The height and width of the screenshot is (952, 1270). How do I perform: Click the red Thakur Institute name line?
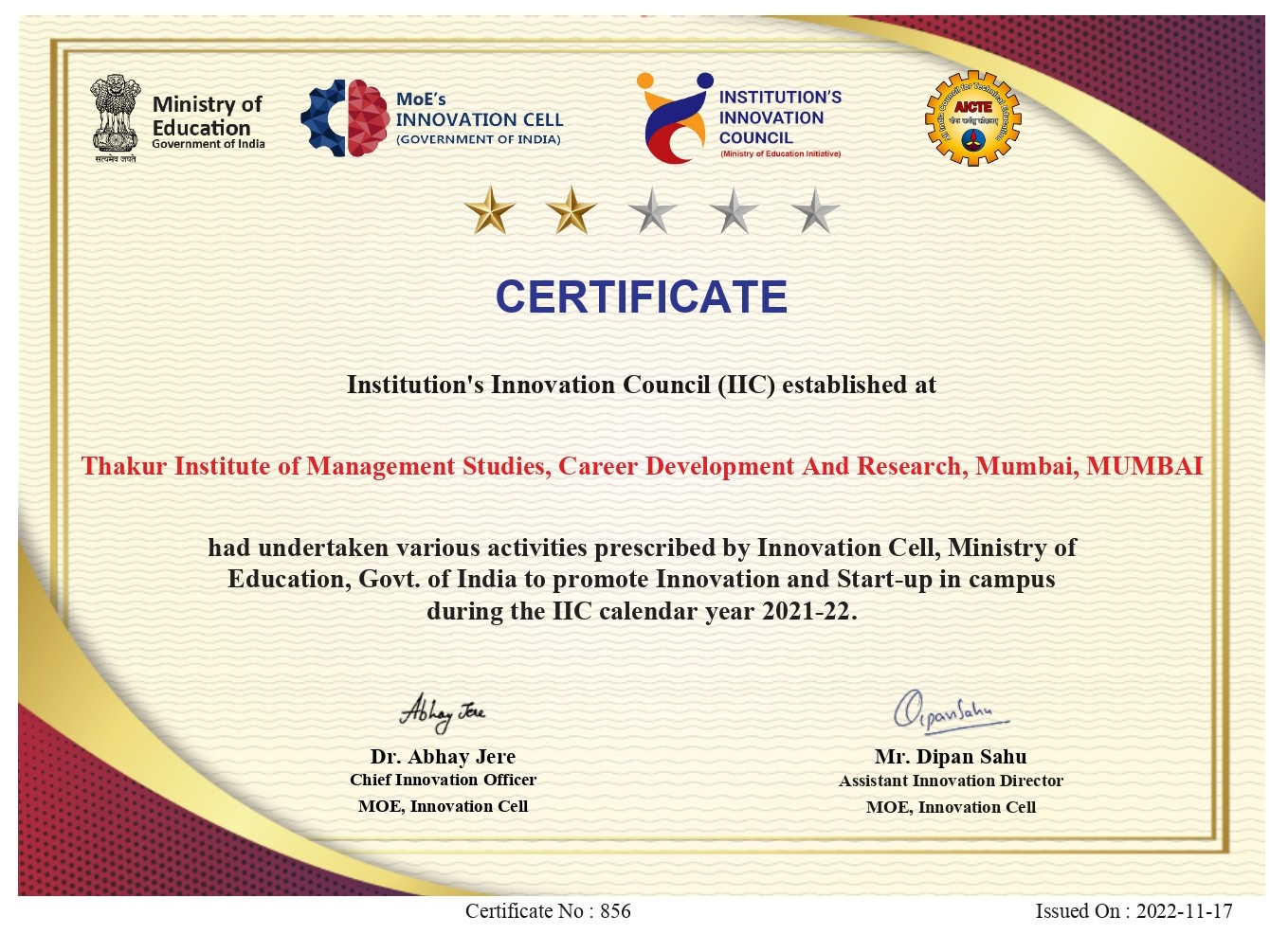point(642,466)
